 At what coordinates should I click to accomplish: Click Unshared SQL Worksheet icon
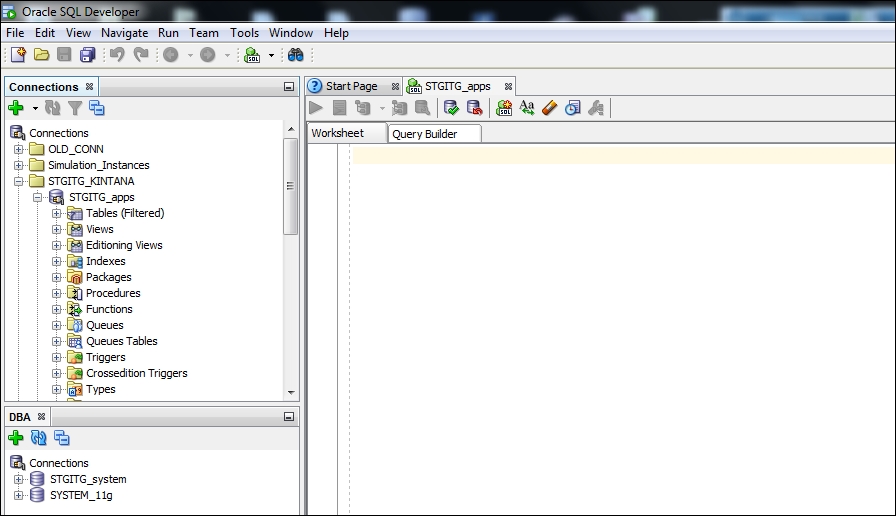click(x=504, y=107)
